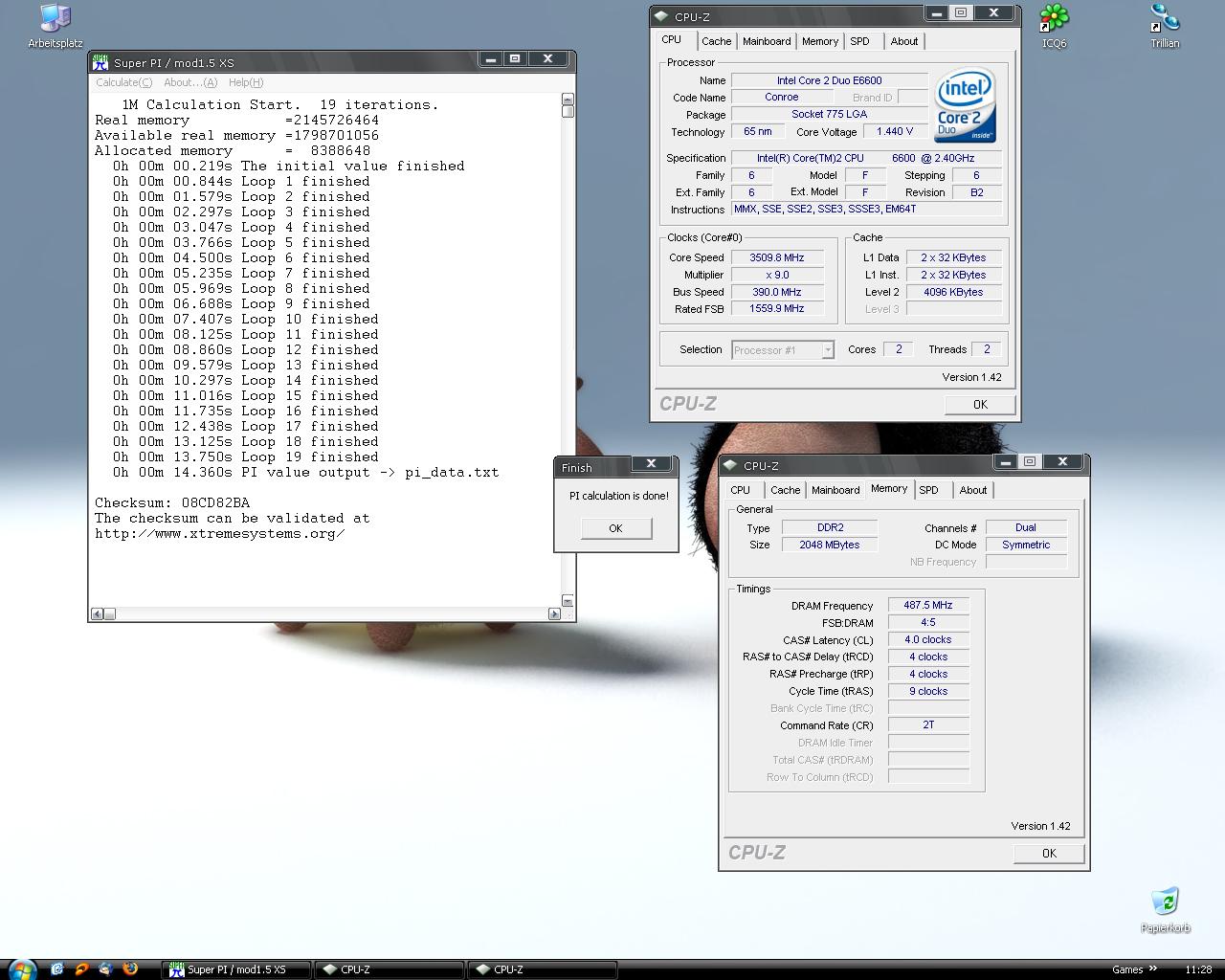Click Bus Speed value 390.0 MHz

point(776,292)
